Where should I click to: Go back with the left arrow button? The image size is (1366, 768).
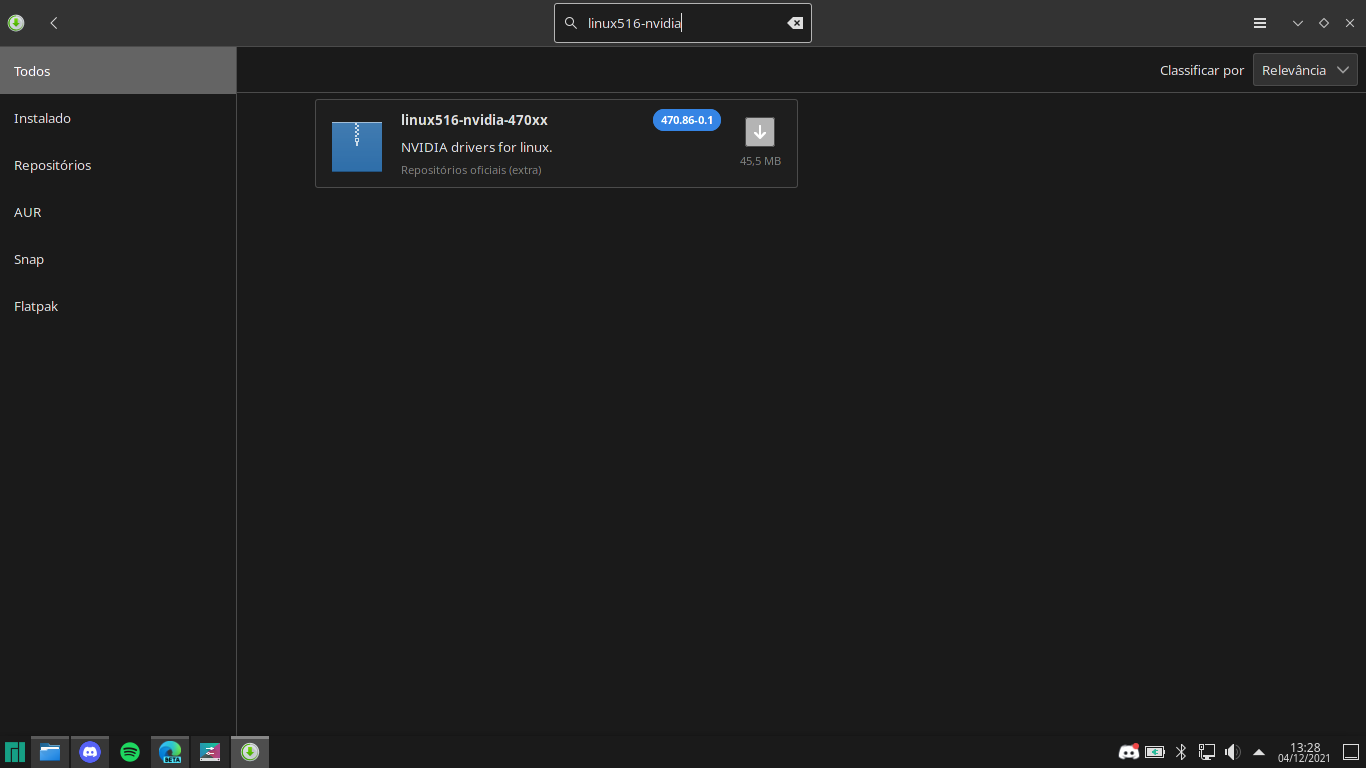pos(54,23)
